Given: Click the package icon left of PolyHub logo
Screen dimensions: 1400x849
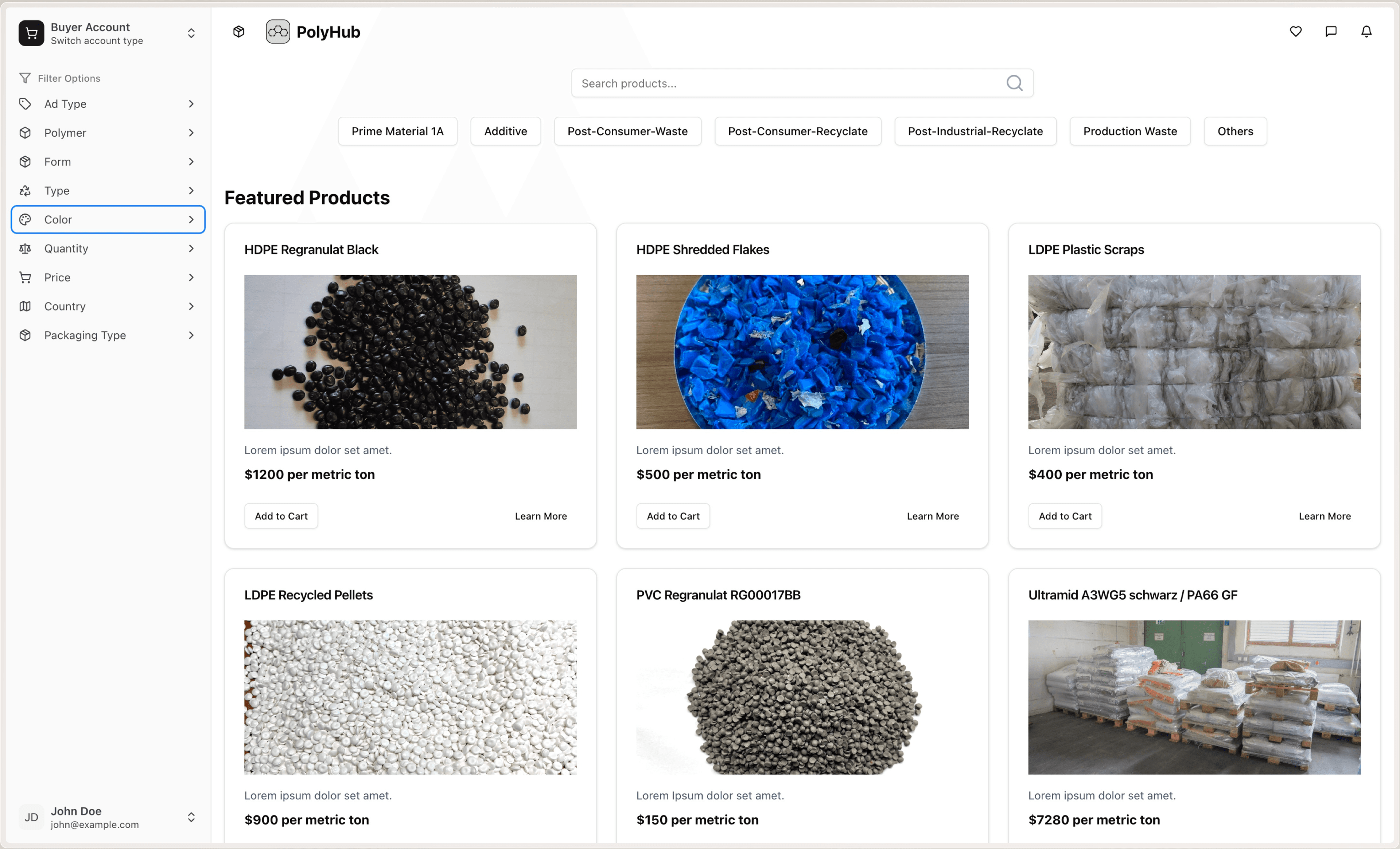Looking at the screenshot, I should 238,31.
